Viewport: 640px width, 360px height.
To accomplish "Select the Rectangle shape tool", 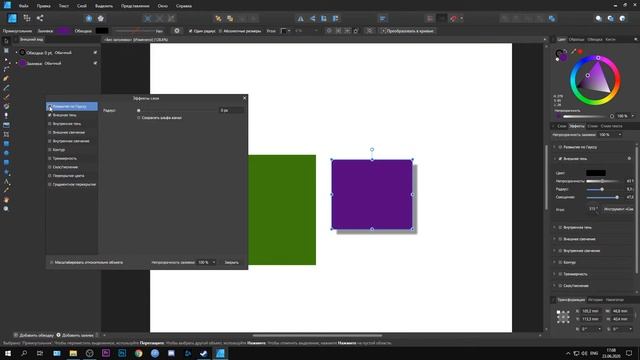I will (6, 144).
